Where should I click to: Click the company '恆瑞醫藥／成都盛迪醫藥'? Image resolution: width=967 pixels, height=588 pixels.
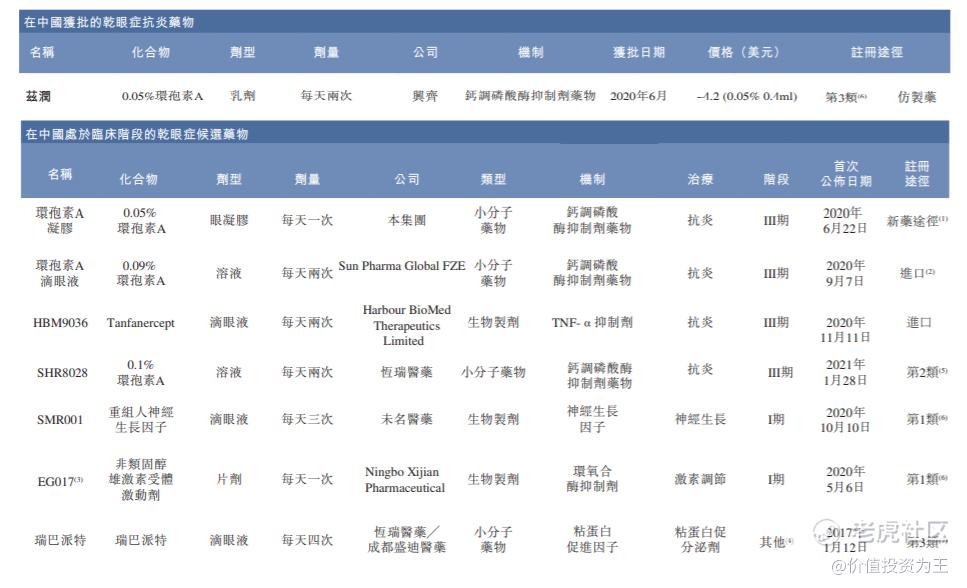(x=406, y=539)
